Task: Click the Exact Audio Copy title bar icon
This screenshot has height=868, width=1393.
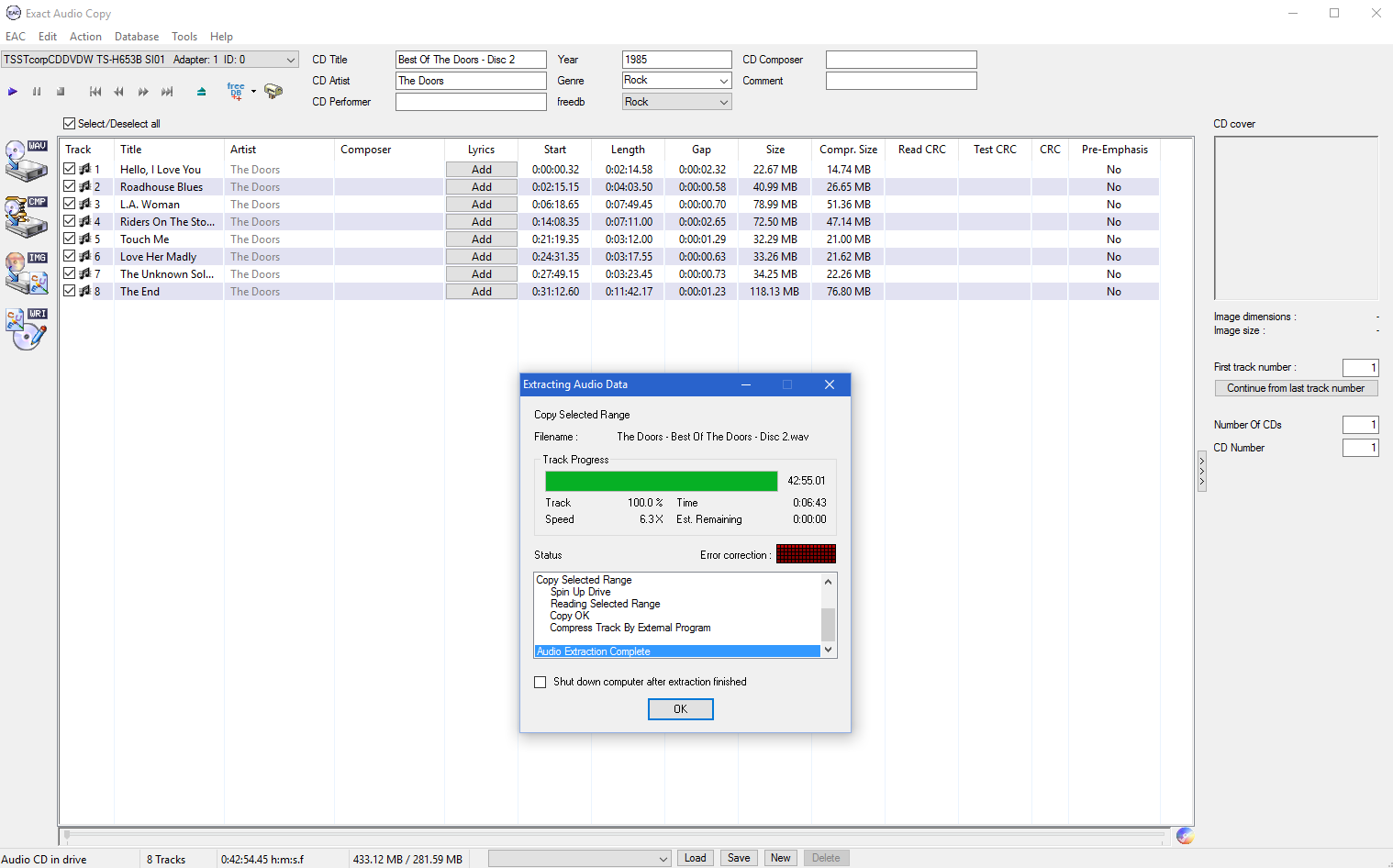Action: tap(13, 13)
